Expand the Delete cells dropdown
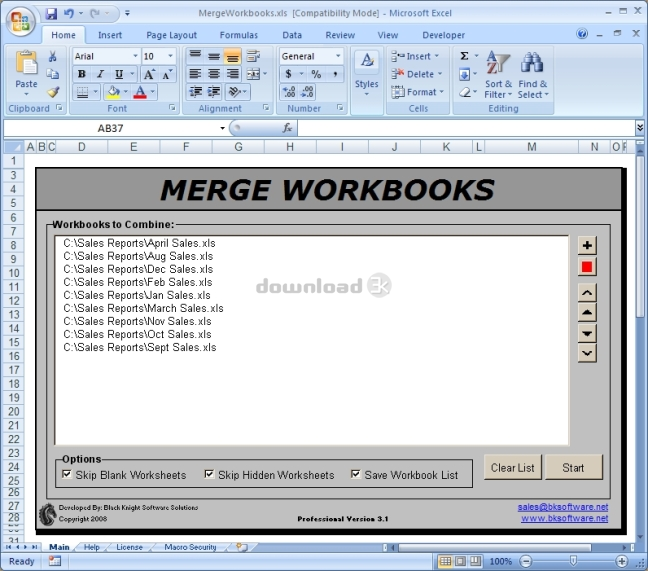 tap(440, 74)
